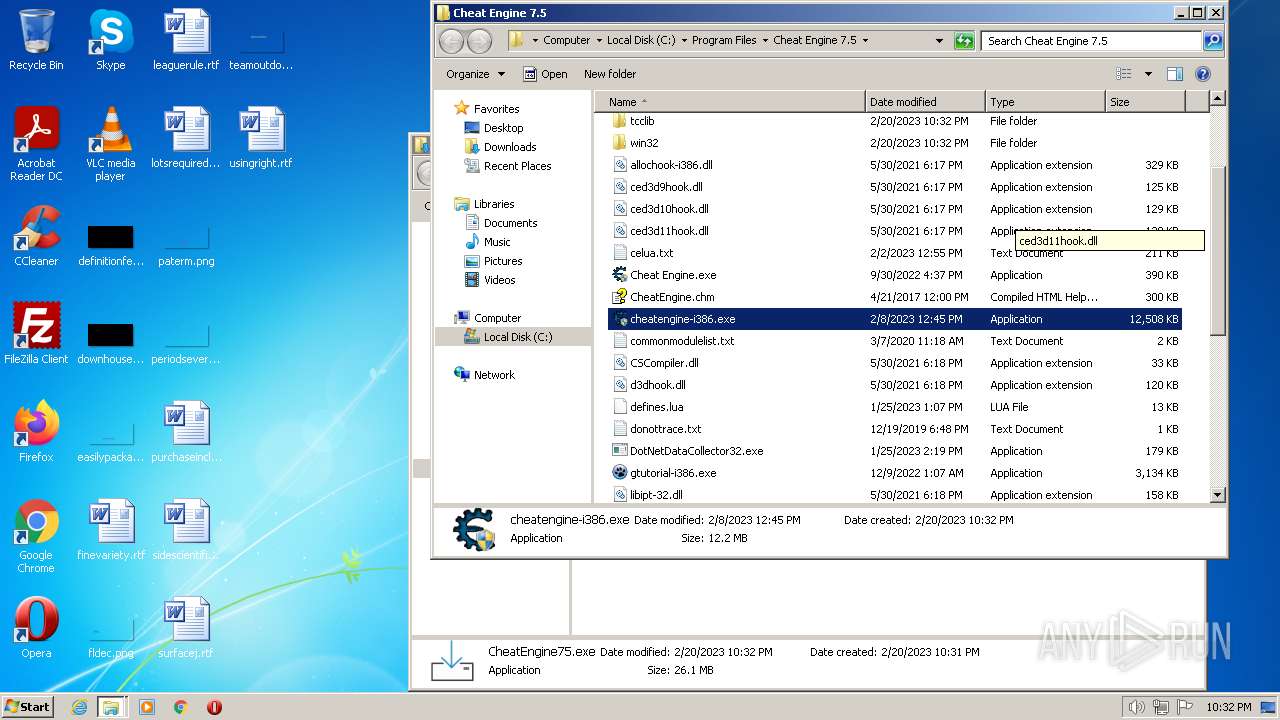
Task: Select the leaguerule.rtf desktop file
Action: [186, 40]
